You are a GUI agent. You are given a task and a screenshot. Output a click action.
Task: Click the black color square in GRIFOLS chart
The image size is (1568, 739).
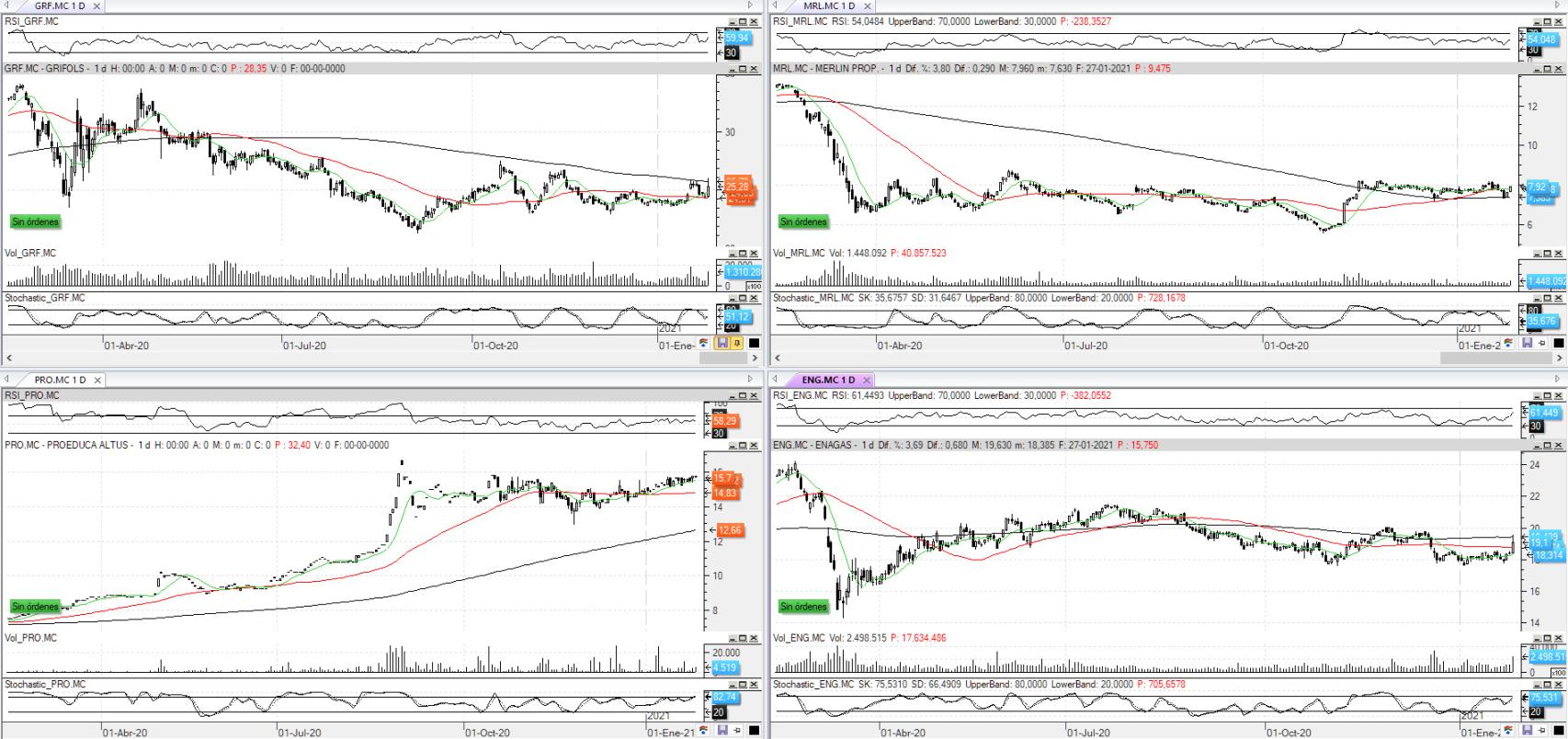[x=754, y=343]
